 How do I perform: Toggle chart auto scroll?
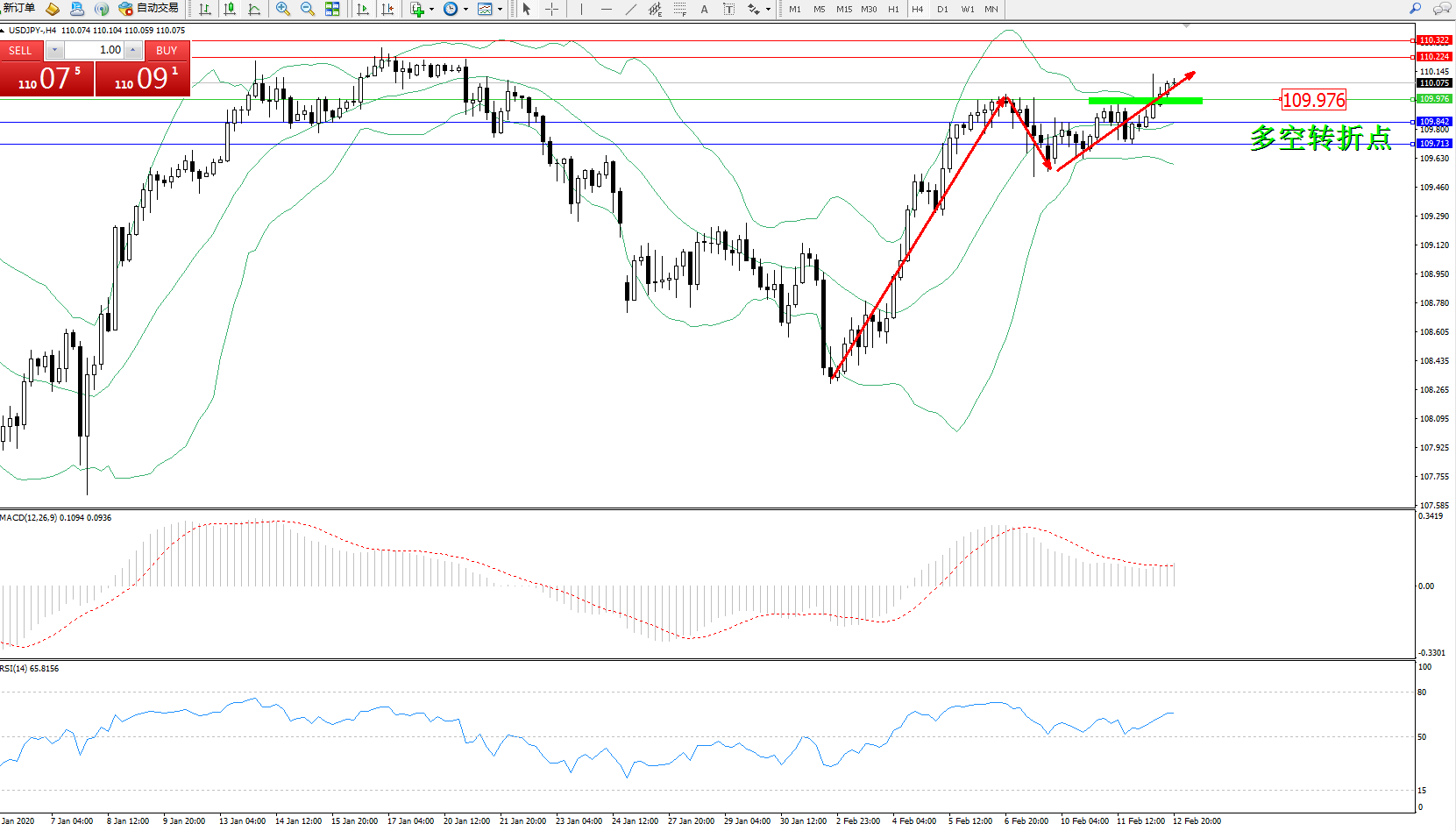pos(362,9)
